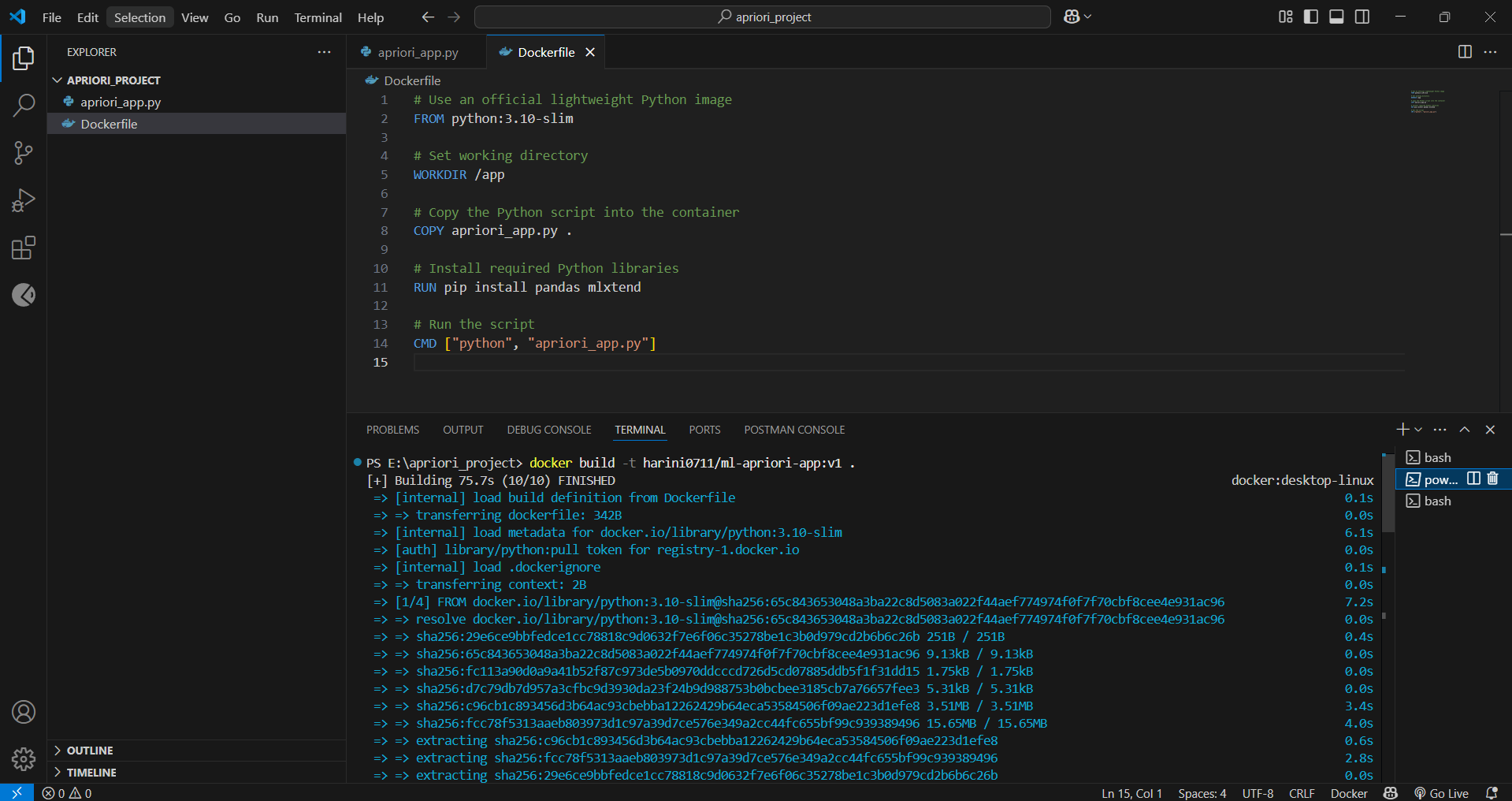Open the Run menu

[267, 17]
